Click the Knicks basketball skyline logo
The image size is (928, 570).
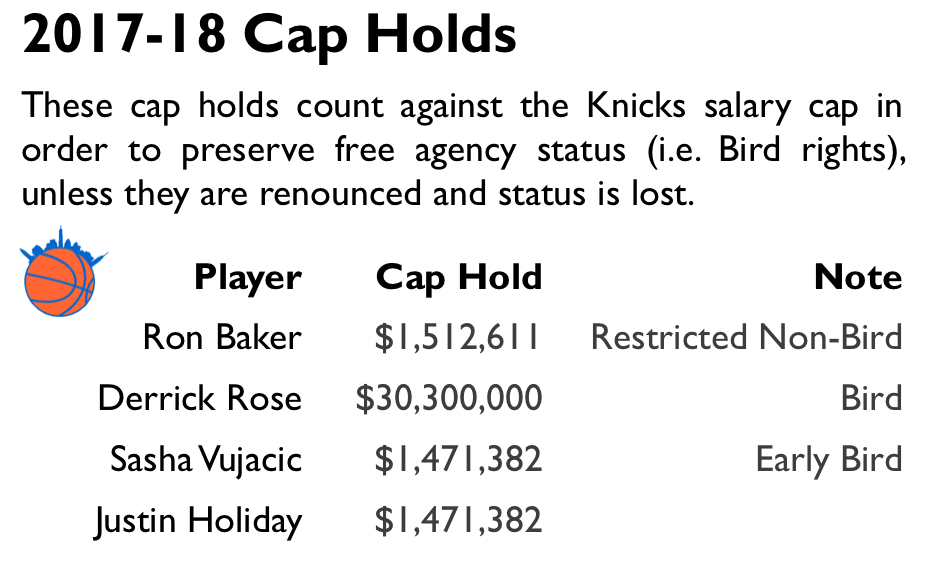pyautogui.click(x=62, y=272)
